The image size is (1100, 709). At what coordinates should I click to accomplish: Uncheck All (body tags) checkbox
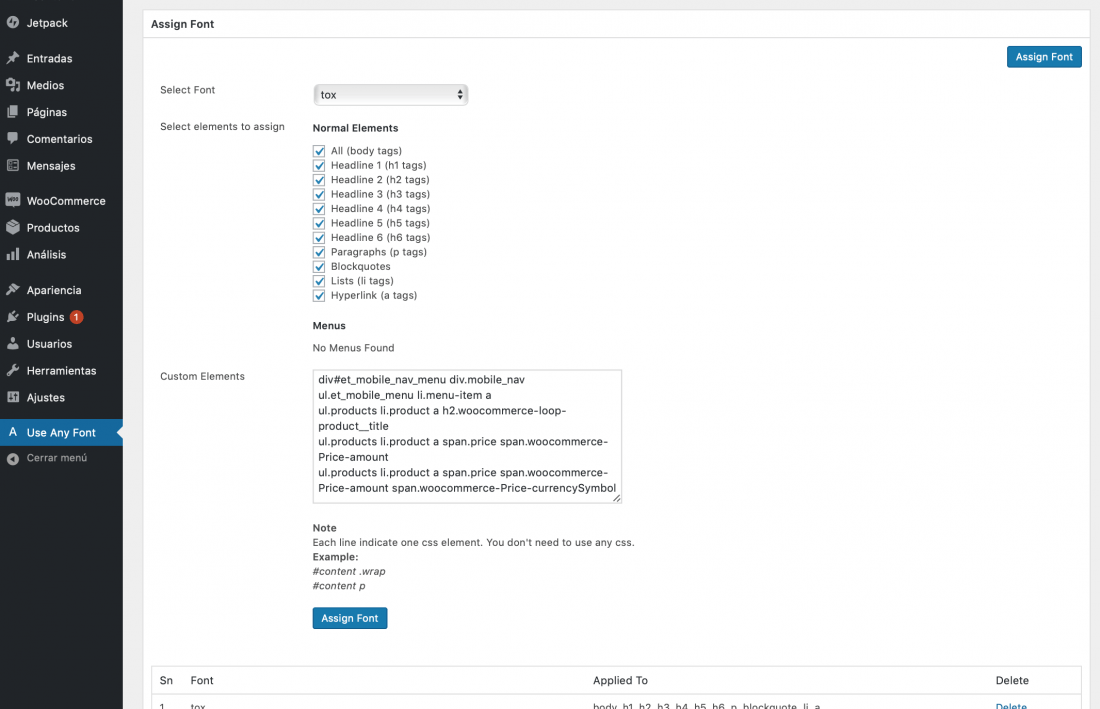point(319,151)
